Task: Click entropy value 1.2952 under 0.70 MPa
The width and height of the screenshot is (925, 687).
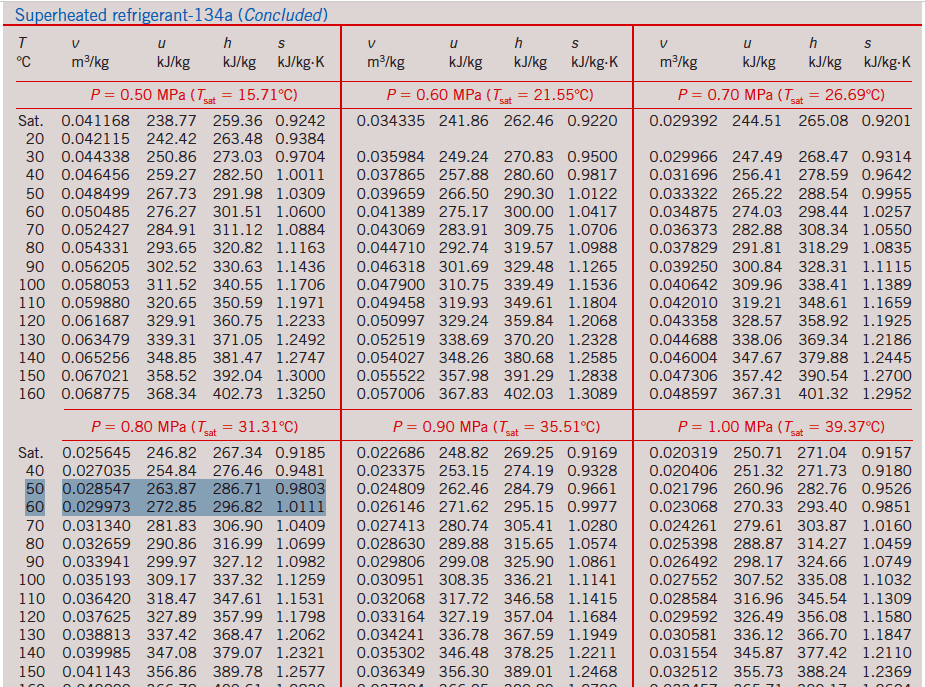Action: 886,395
